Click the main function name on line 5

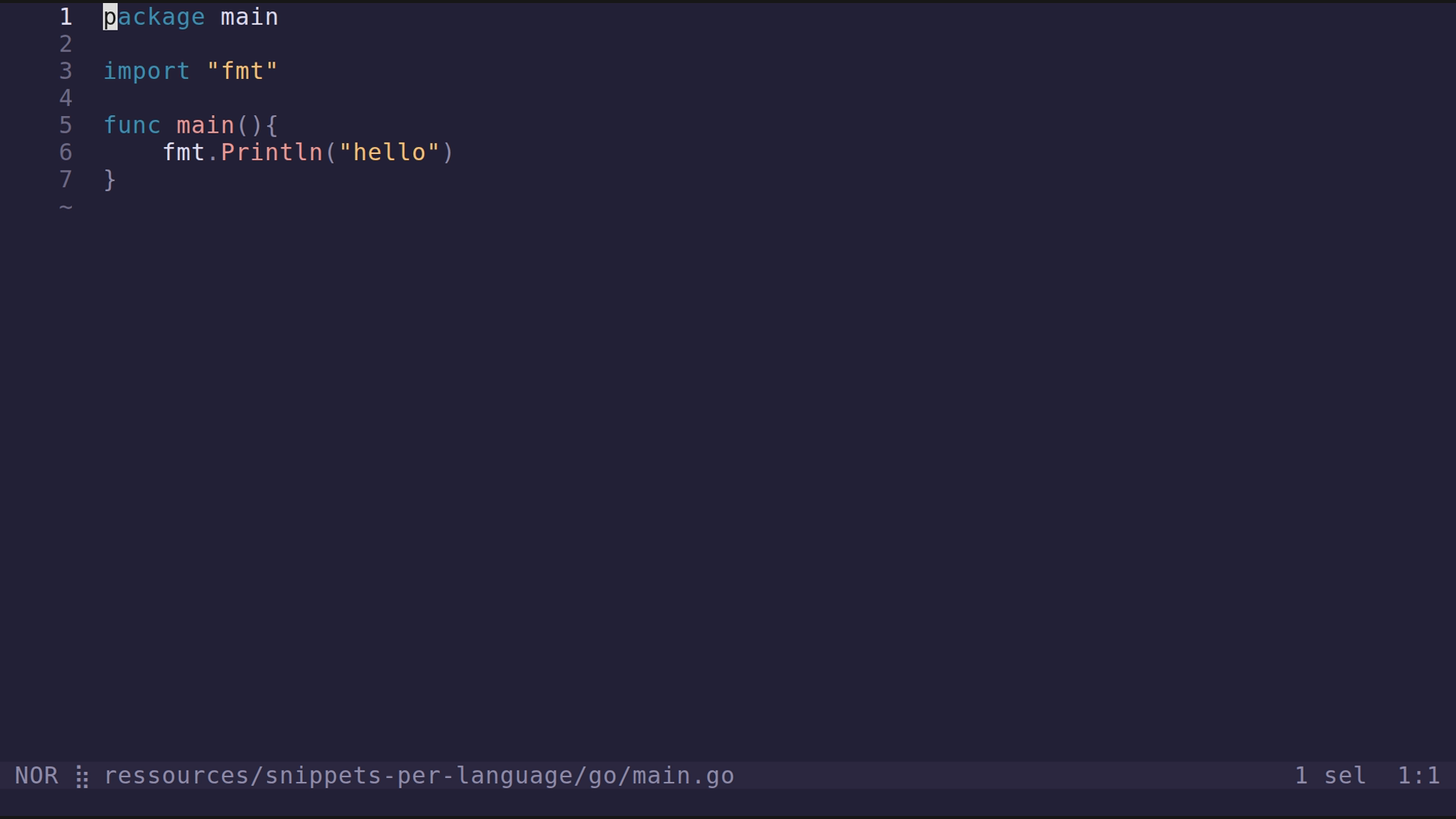[206, 125]
